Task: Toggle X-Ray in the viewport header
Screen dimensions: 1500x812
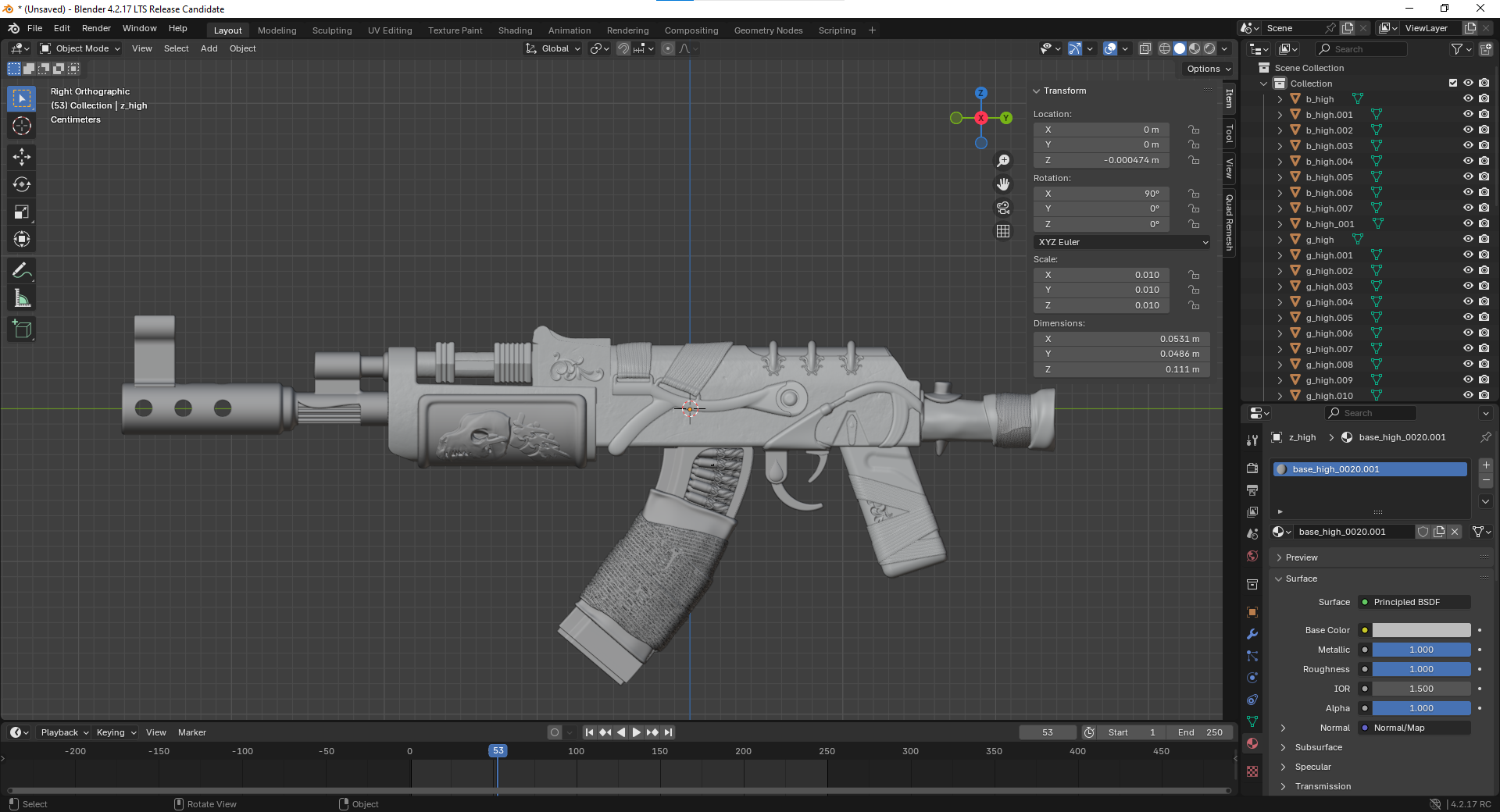Action: tap(1145, 48)
